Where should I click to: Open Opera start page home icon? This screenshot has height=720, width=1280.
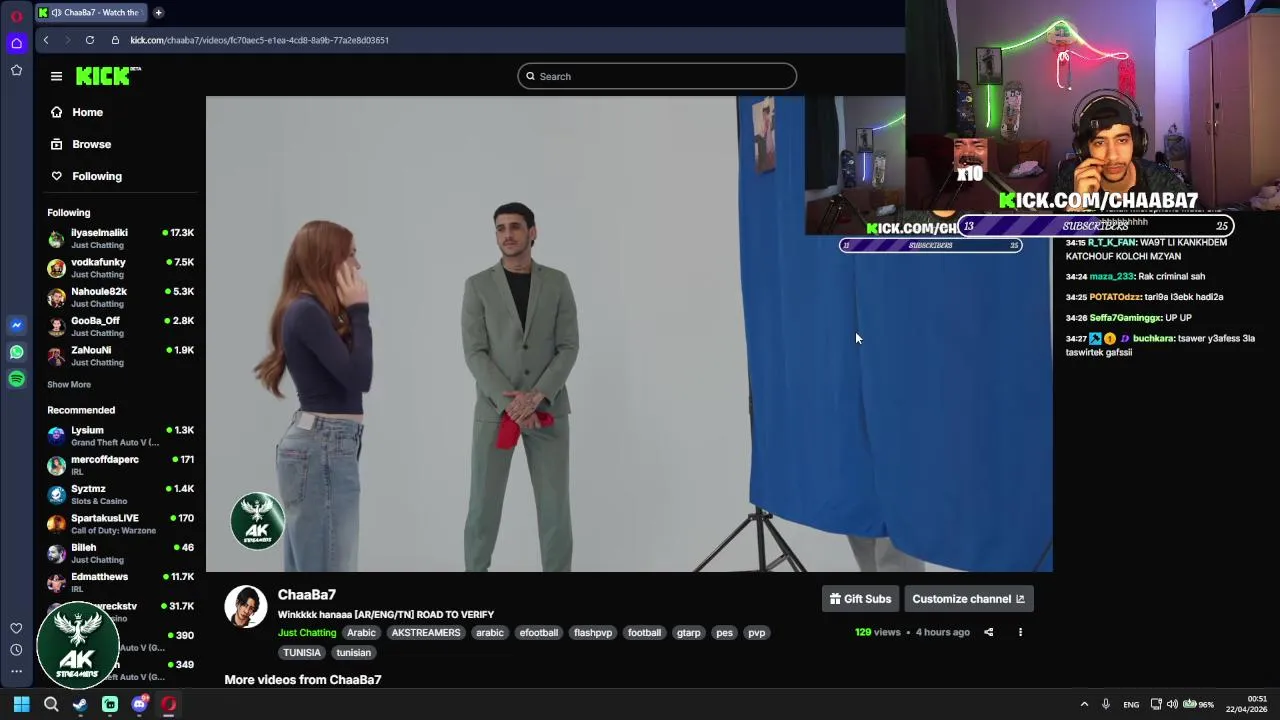tap(16, 43)
